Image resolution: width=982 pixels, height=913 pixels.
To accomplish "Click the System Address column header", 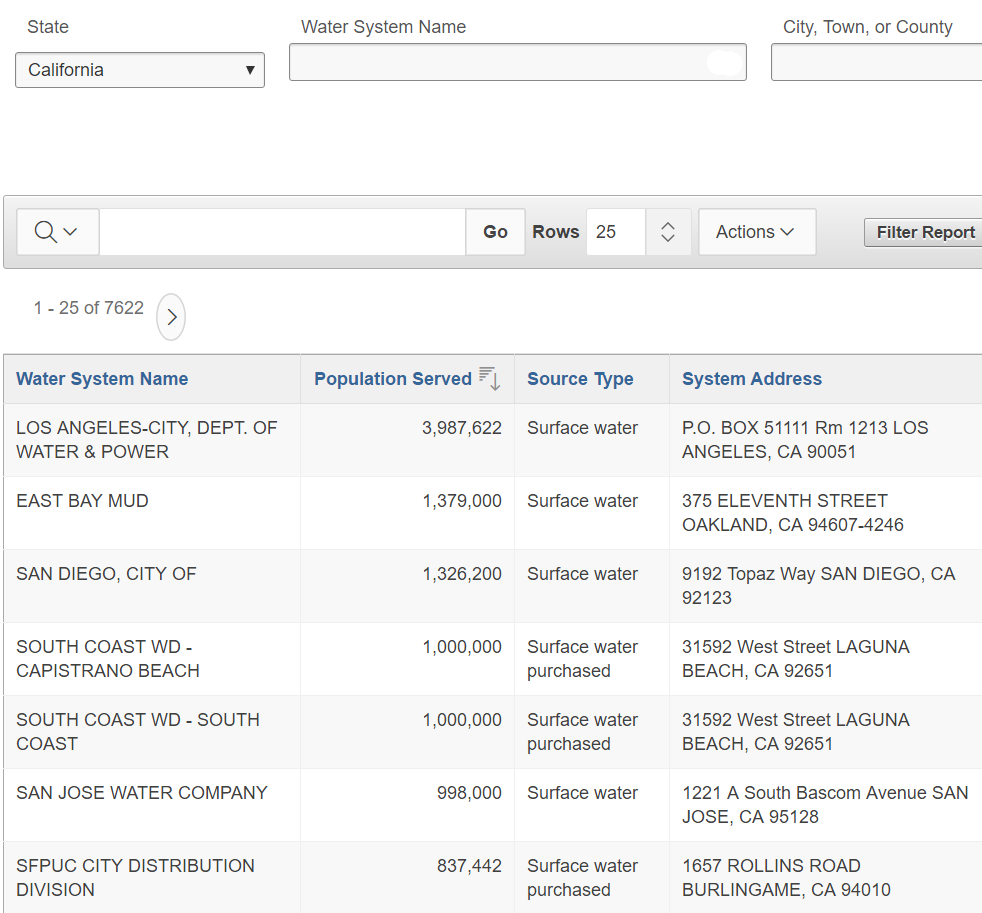I will click(x=751, y=379).
